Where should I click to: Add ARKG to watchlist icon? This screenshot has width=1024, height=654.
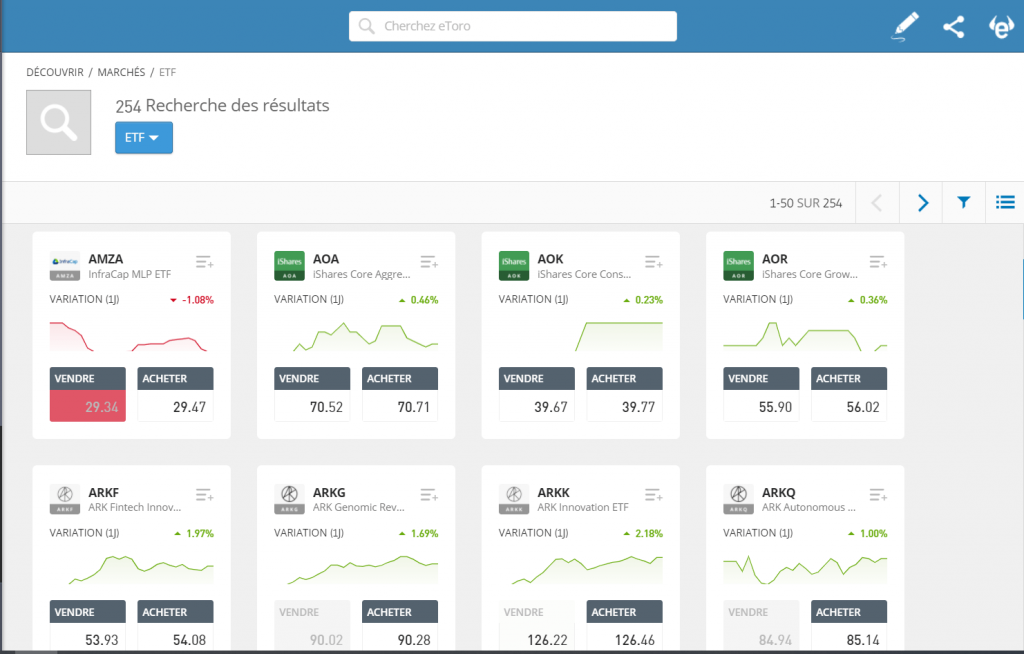(429, 495)
